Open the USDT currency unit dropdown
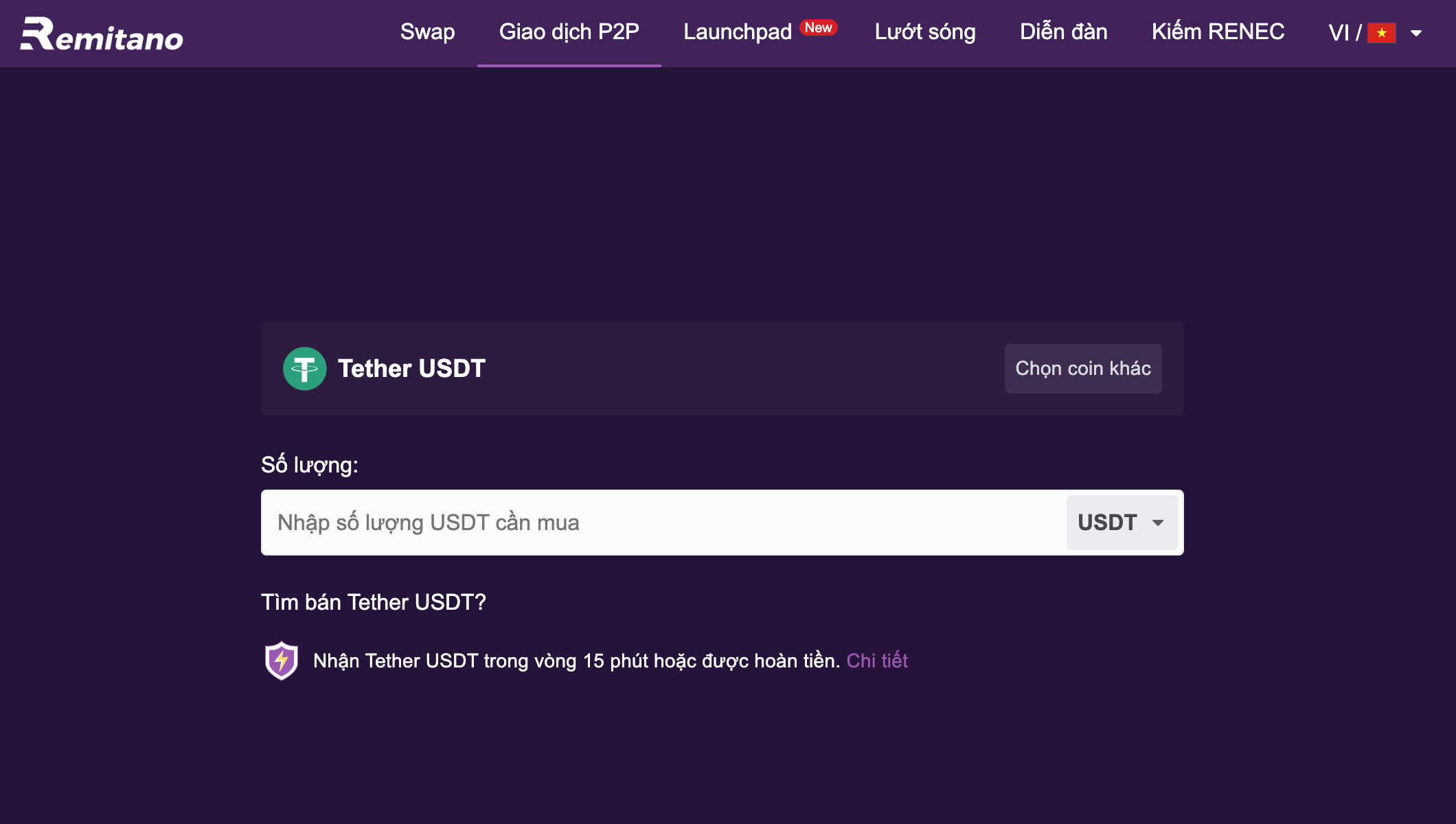1456x824 pixels. coord(1122,523)
